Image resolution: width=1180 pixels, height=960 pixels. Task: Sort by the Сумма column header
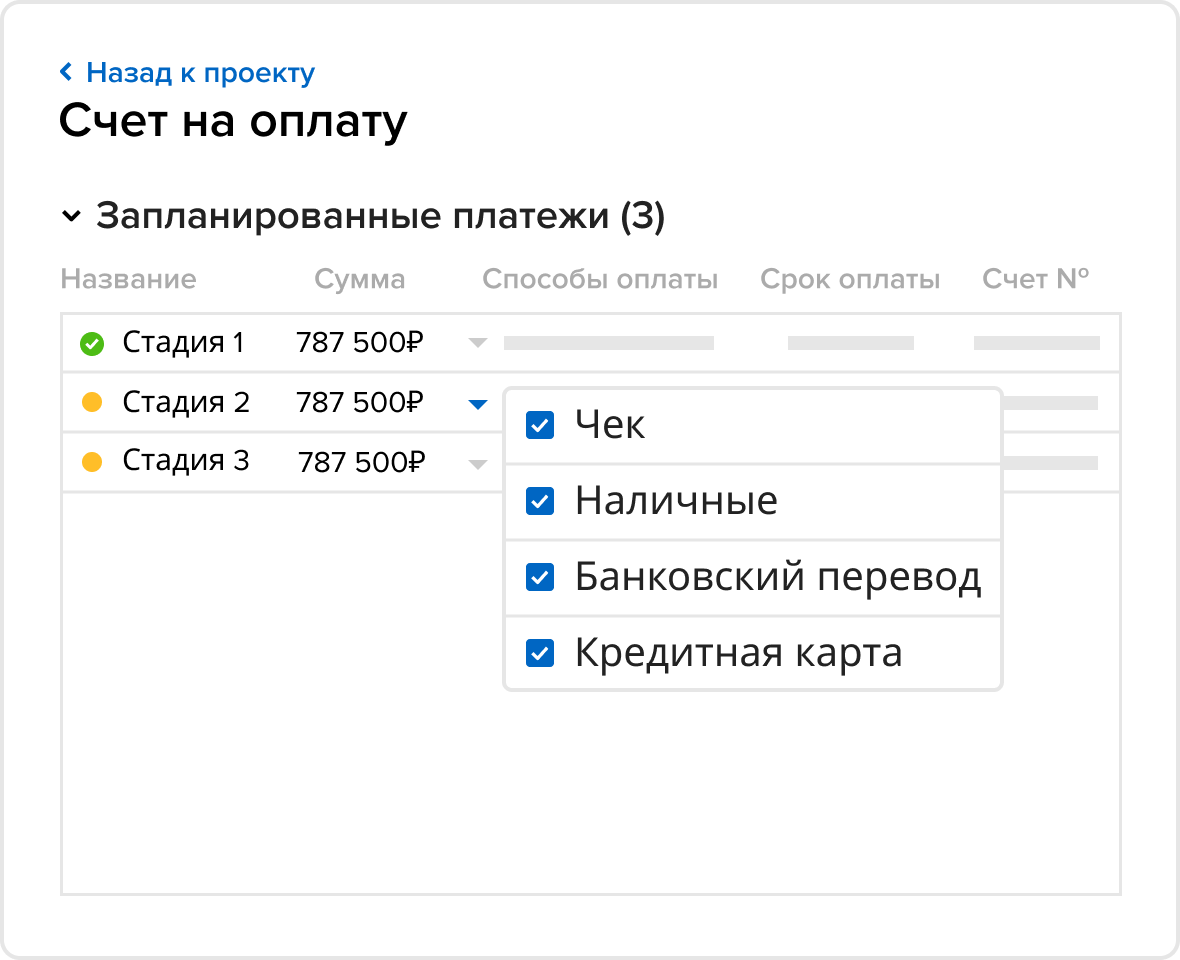pos(360,279)
